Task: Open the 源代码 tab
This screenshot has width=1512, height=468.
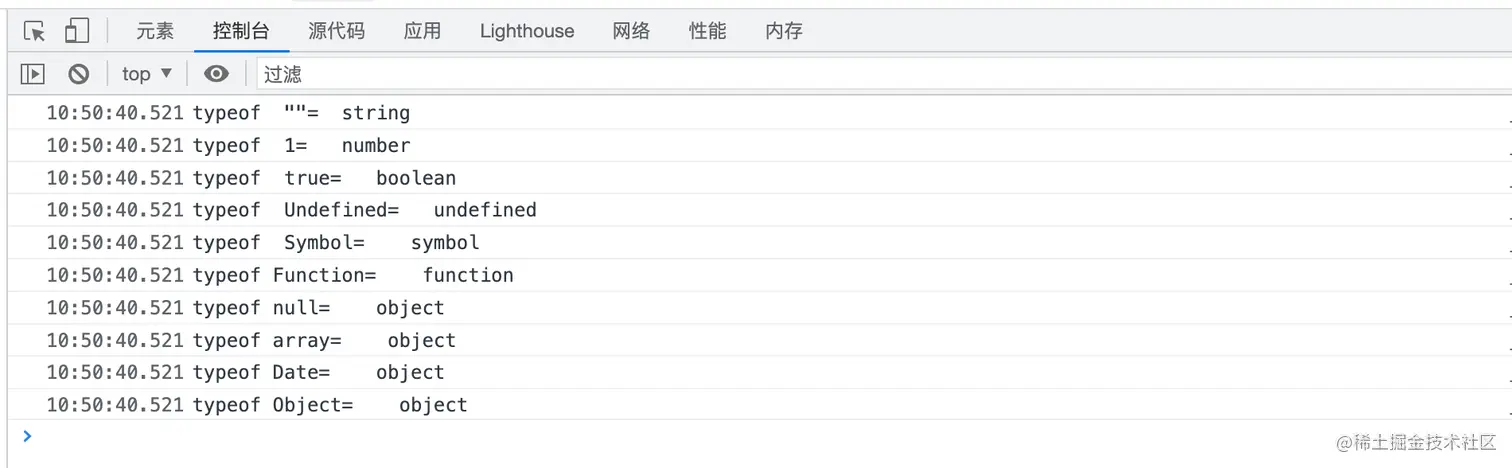Action: [x=337, y=31]
